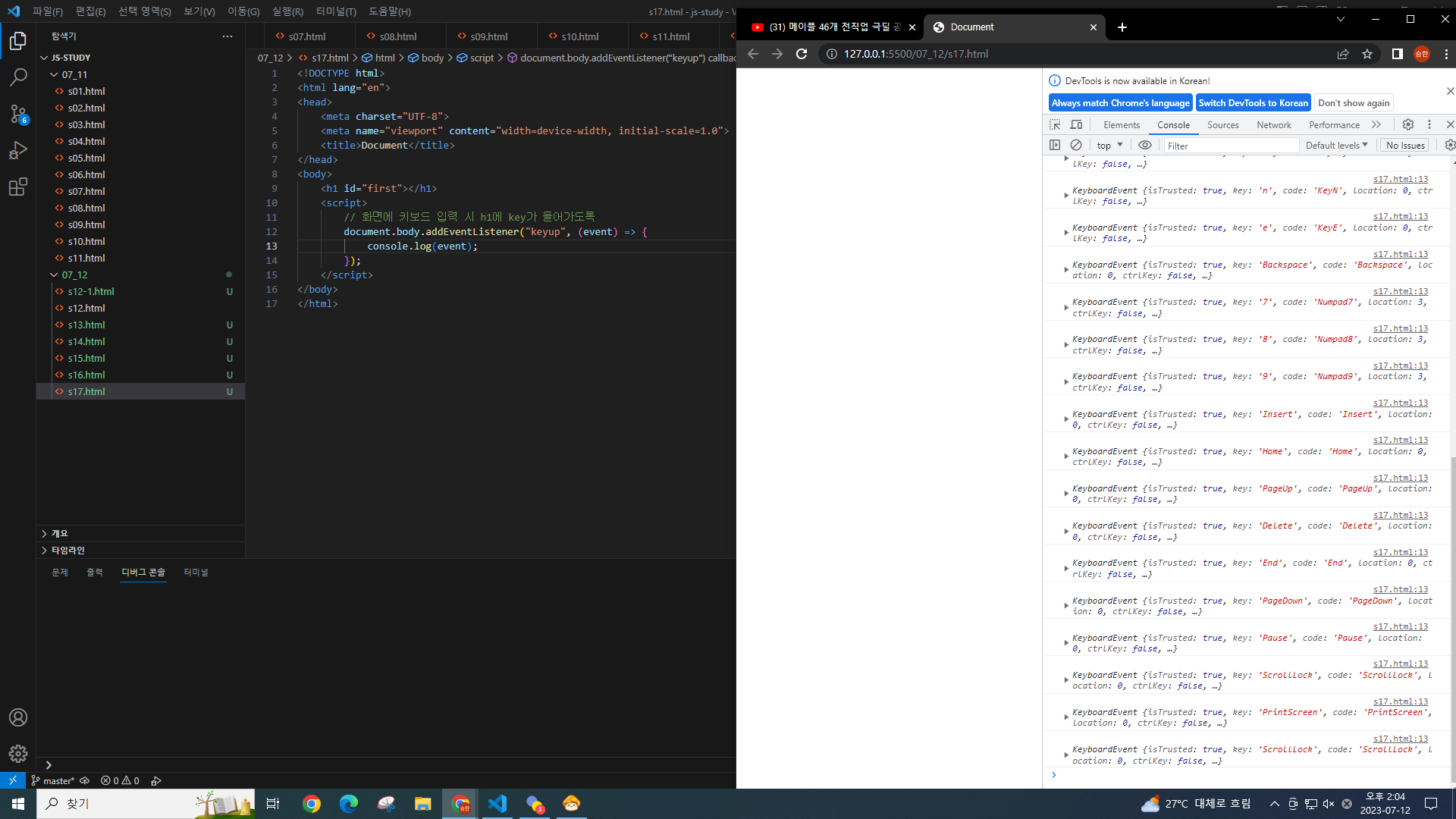
Task: Open the 터미널 panel tab
Action: (x=196, y=572)
